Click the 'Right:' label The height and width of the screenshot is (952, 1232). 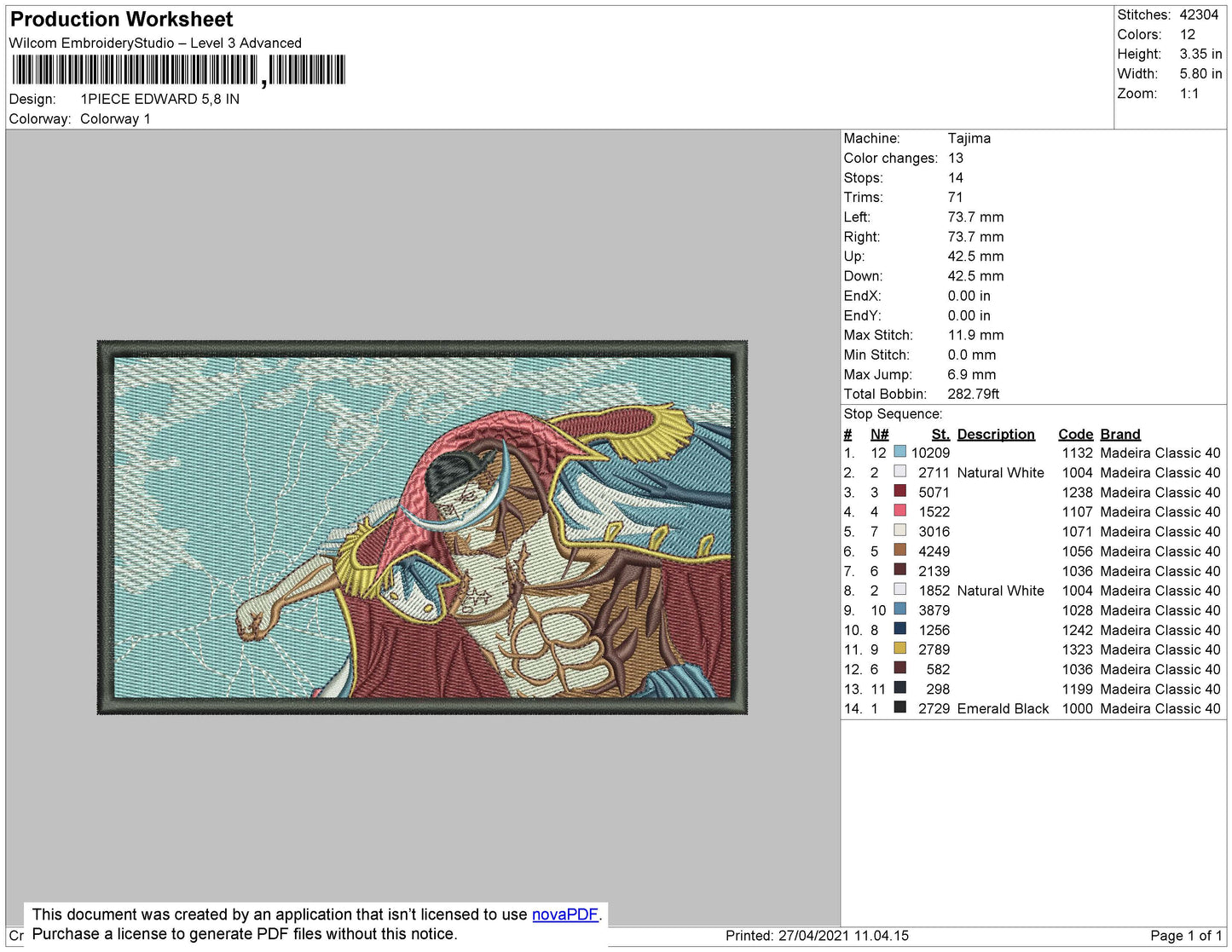pos(862,237)
